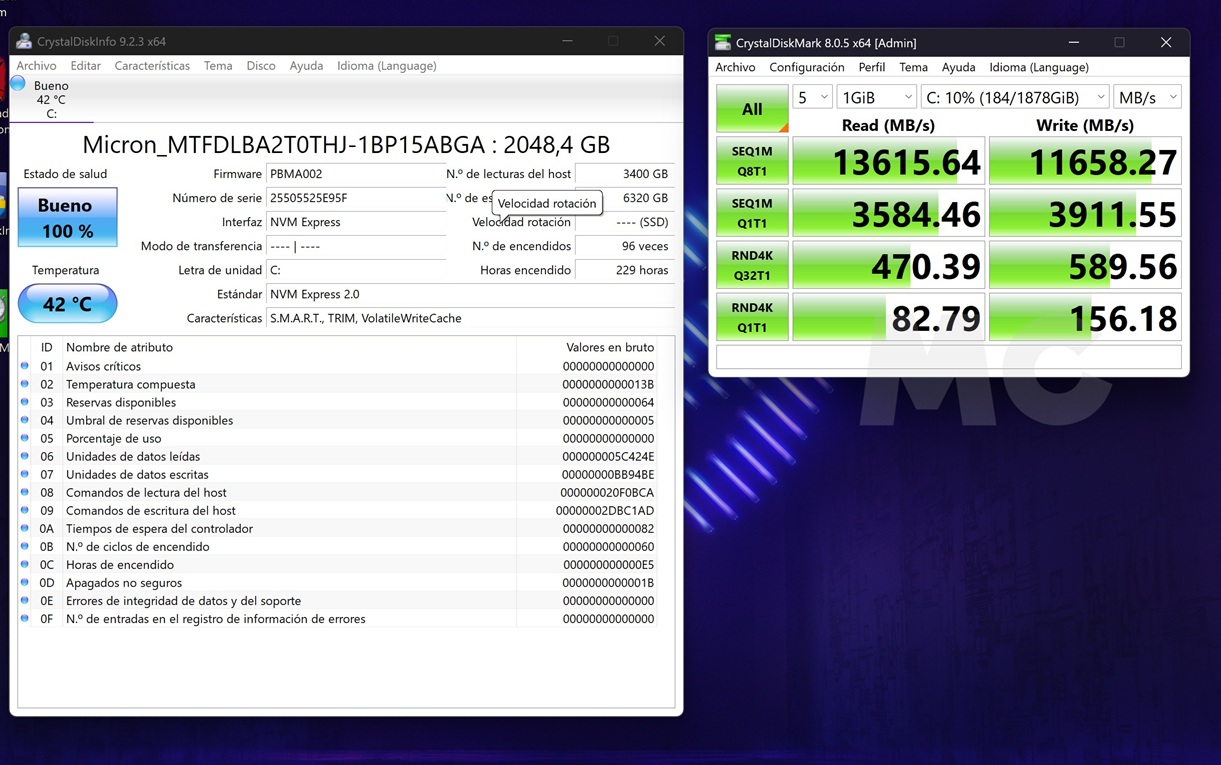Click the CrystalDiskMark title bar app icon

[722, 42]
